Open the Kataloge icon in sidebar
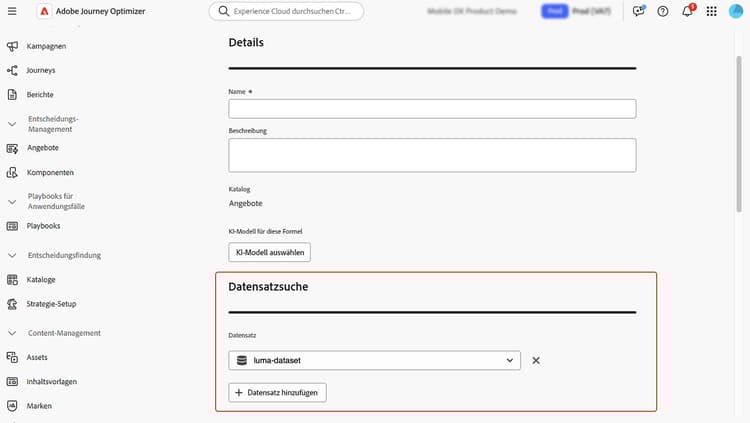Viewport: 750px width, 423px height. 12,279
